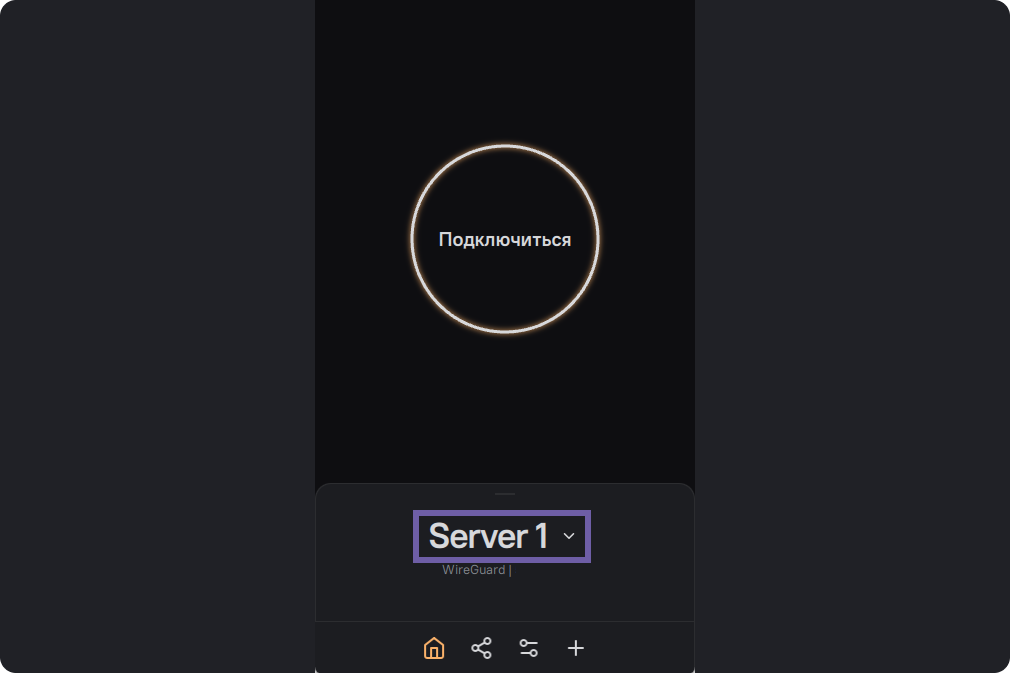1010x673 pixels.
Task: Switch to the Settings navigation tab
Action: click(x=529, y=648)
